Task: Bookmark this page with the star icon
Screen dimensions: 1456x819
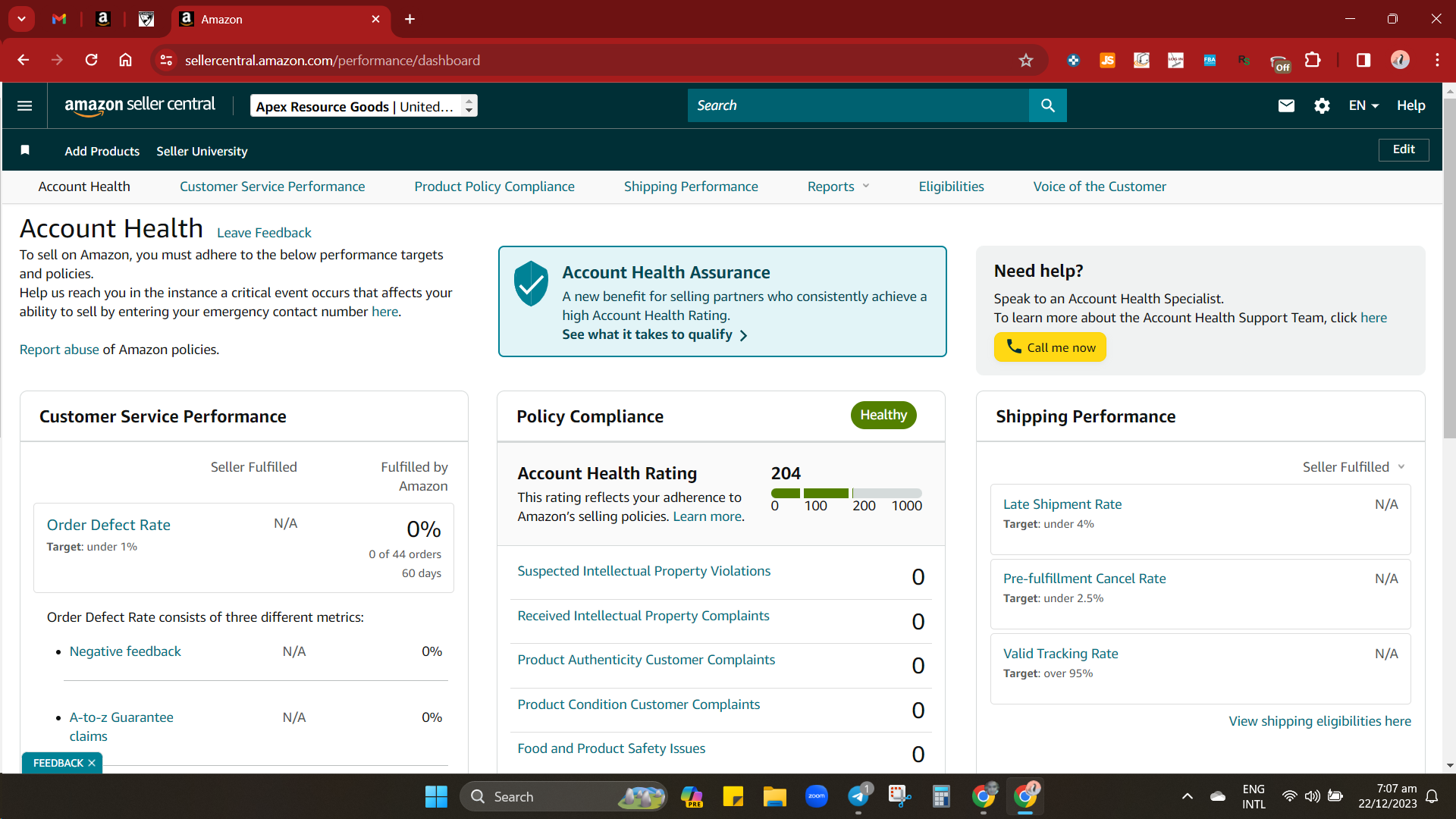Action: coord(1026,60)
